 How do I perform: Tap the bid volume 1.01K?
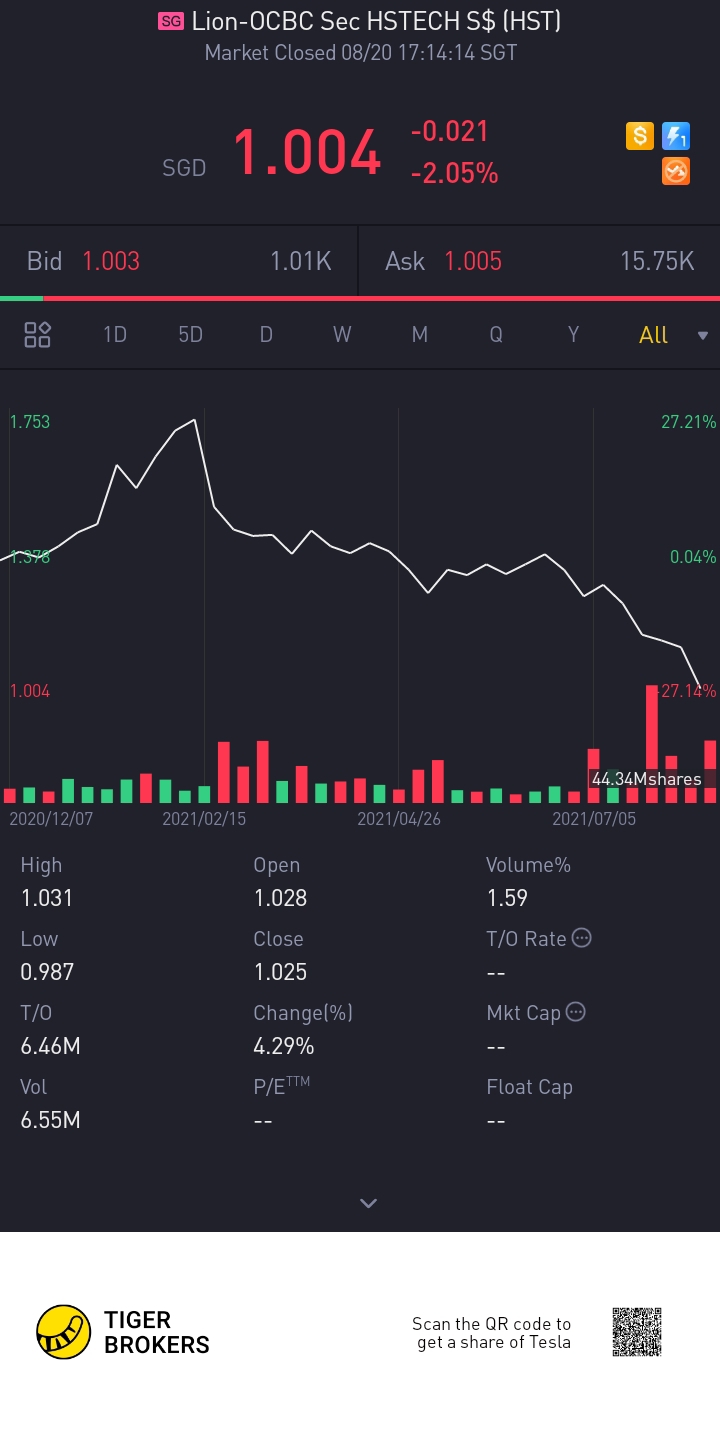[x=300, y=261]
